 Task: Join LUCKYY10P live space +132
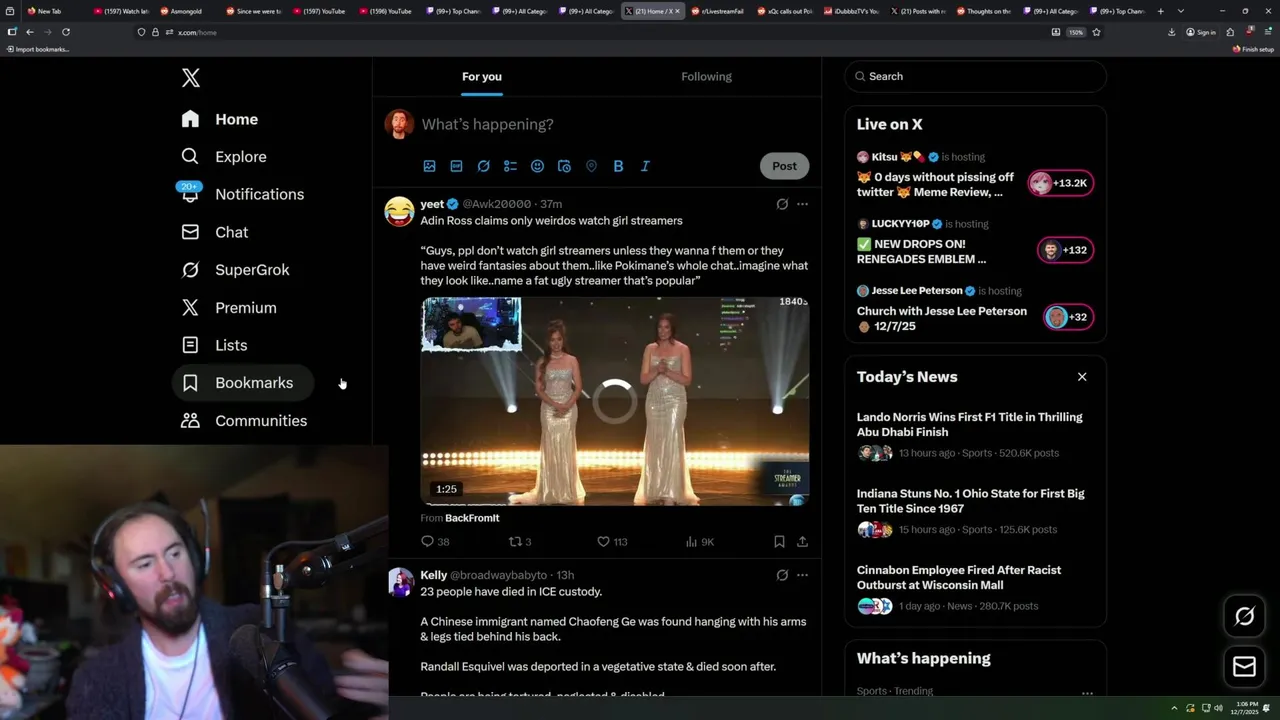pos(1065,250)
